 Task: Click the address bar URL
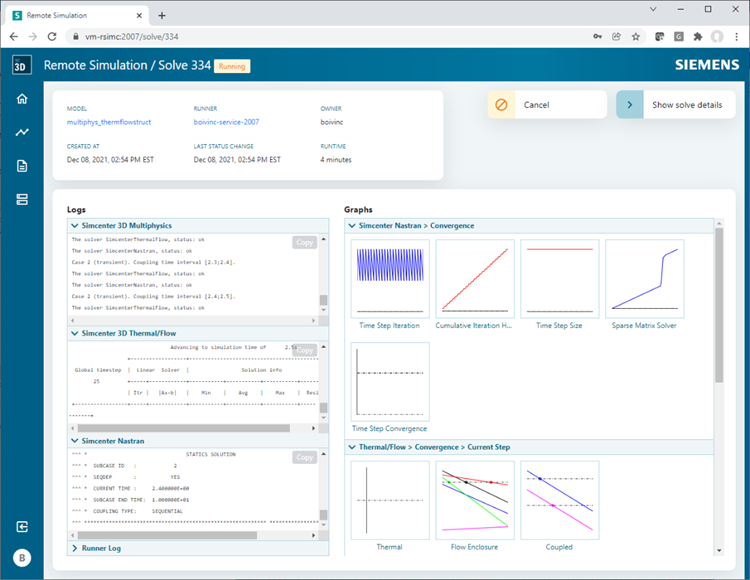pyautogui.click(x=132, y=36)
